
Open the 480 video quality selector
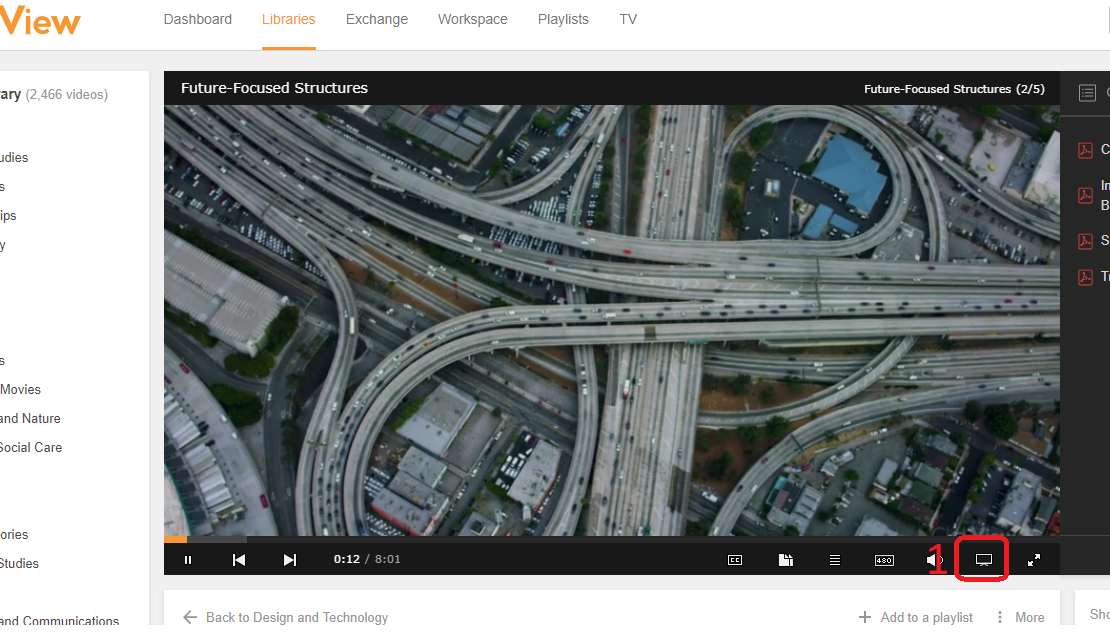coord(884,560)
